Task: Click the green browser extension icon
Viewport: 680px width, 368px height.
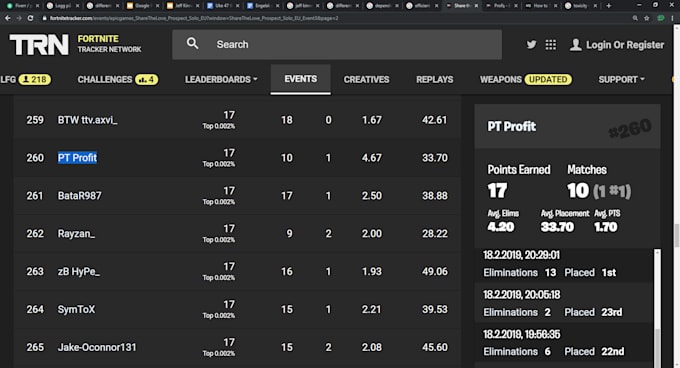Action: point(661,18)
